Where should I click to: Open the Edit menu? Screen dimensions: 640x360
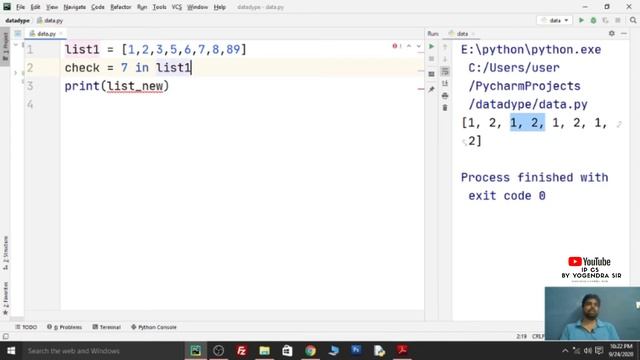click(36, 7)
